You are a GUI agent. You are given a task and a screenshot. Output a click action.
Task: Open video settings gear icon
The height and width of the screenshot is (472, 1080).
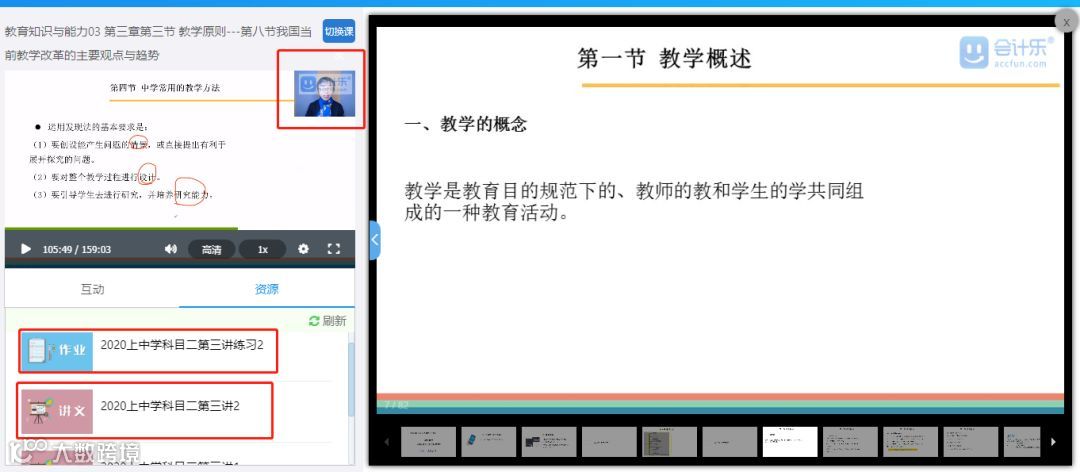point(303,249)
